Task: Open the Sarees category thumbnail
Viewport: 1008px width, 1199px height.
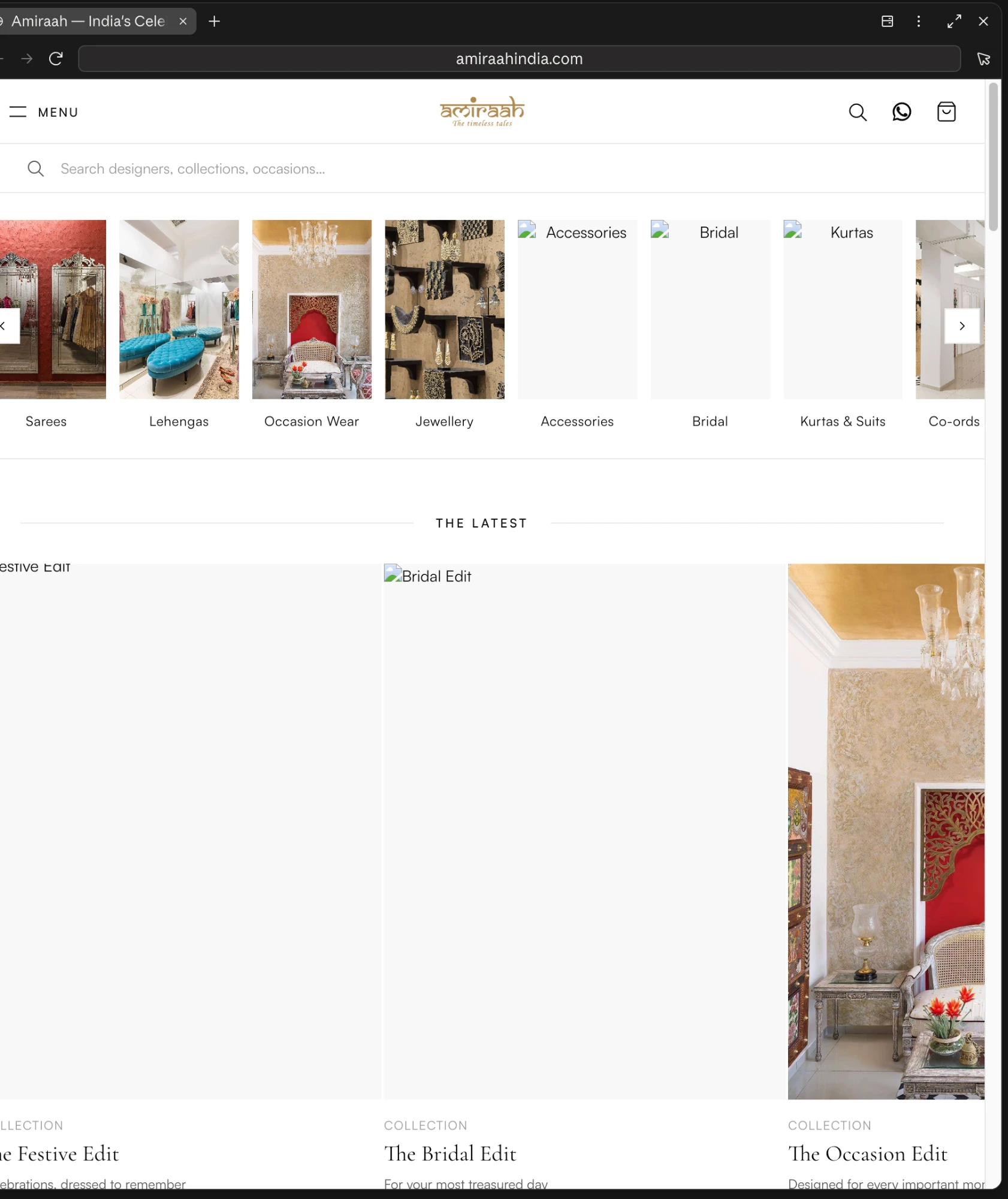Action: coord(53,309)
